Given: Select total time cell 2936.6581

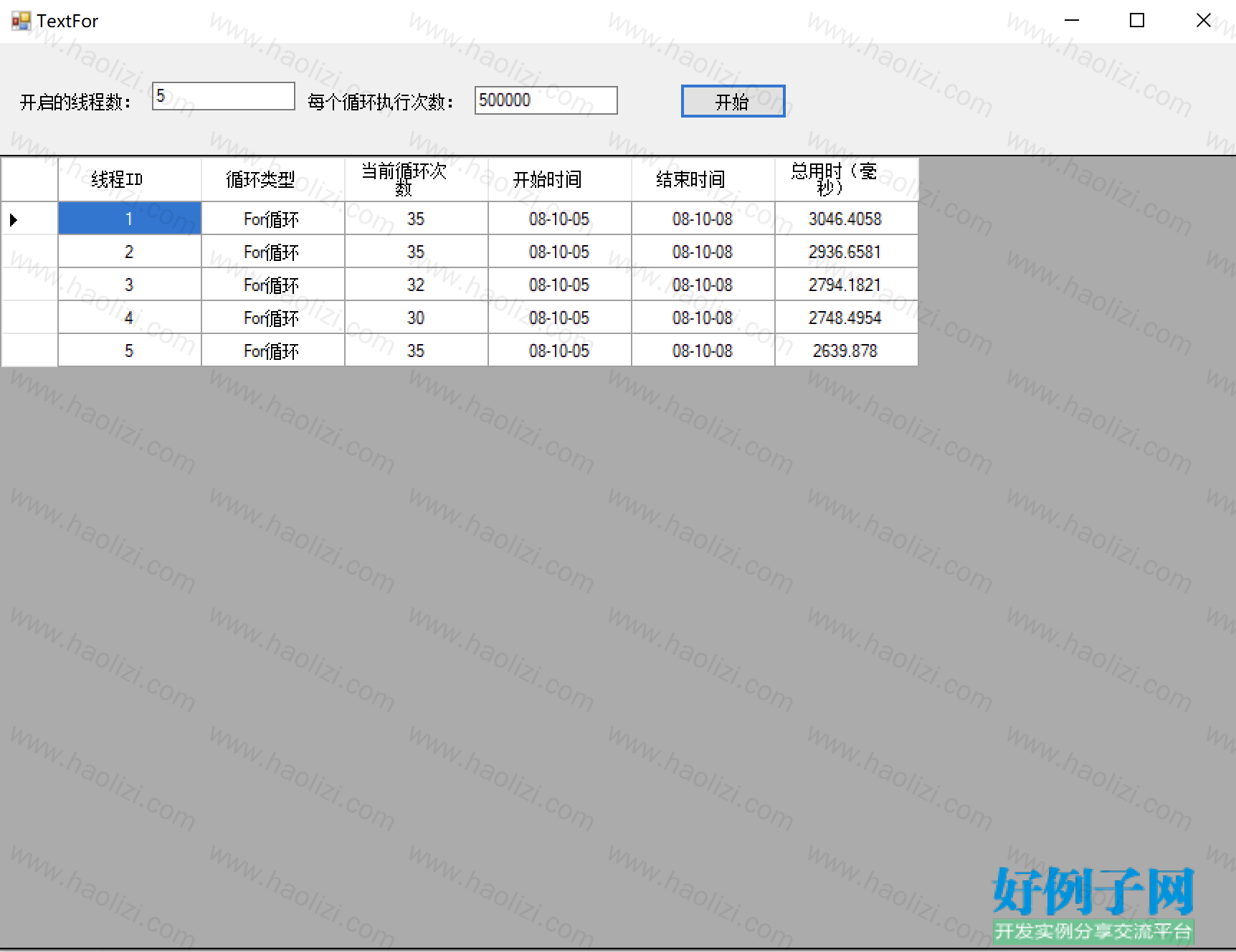Looking at the screenshot, I should [x=847, y=252].
